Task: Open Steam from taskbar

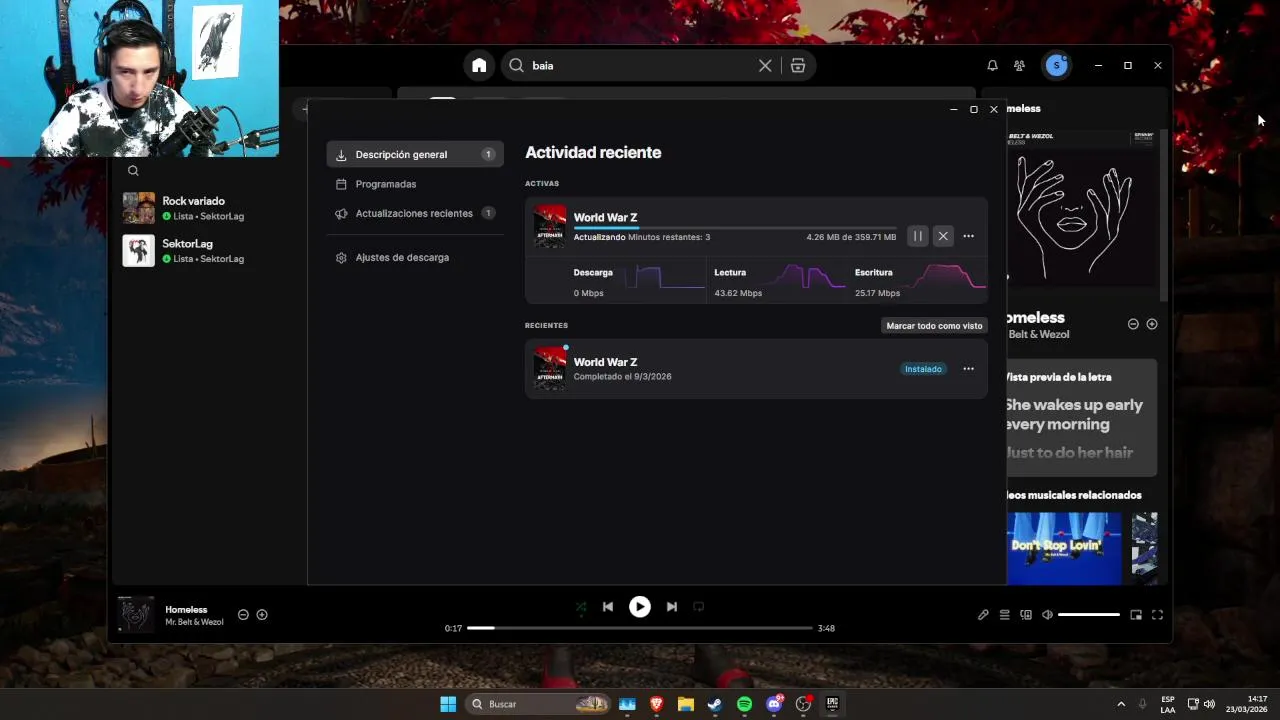Action: [x=714, y=704]
